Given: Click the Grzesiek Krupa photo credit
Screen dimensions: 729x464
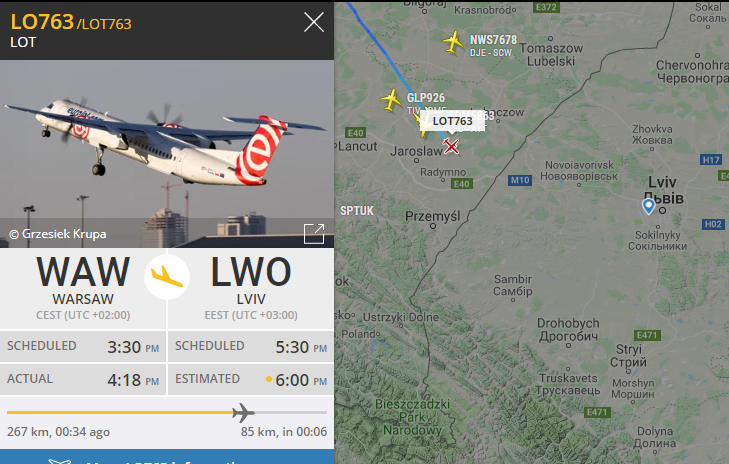Looking at the screenshot, I should 58,234.
